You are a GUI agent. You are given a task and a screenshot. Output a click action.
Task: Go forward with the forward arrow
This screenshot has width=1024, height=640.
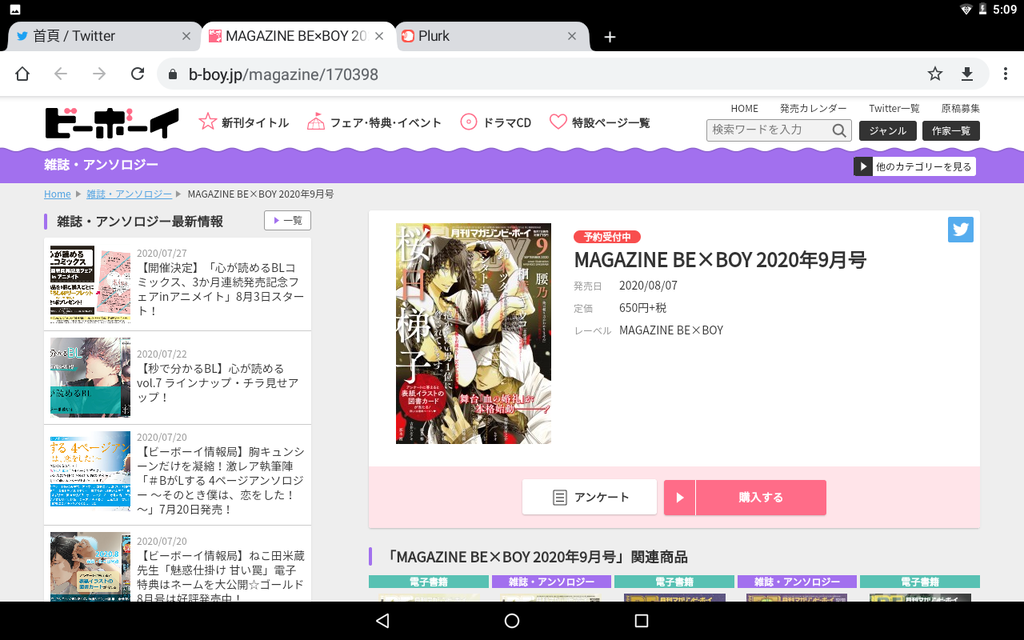99,74
